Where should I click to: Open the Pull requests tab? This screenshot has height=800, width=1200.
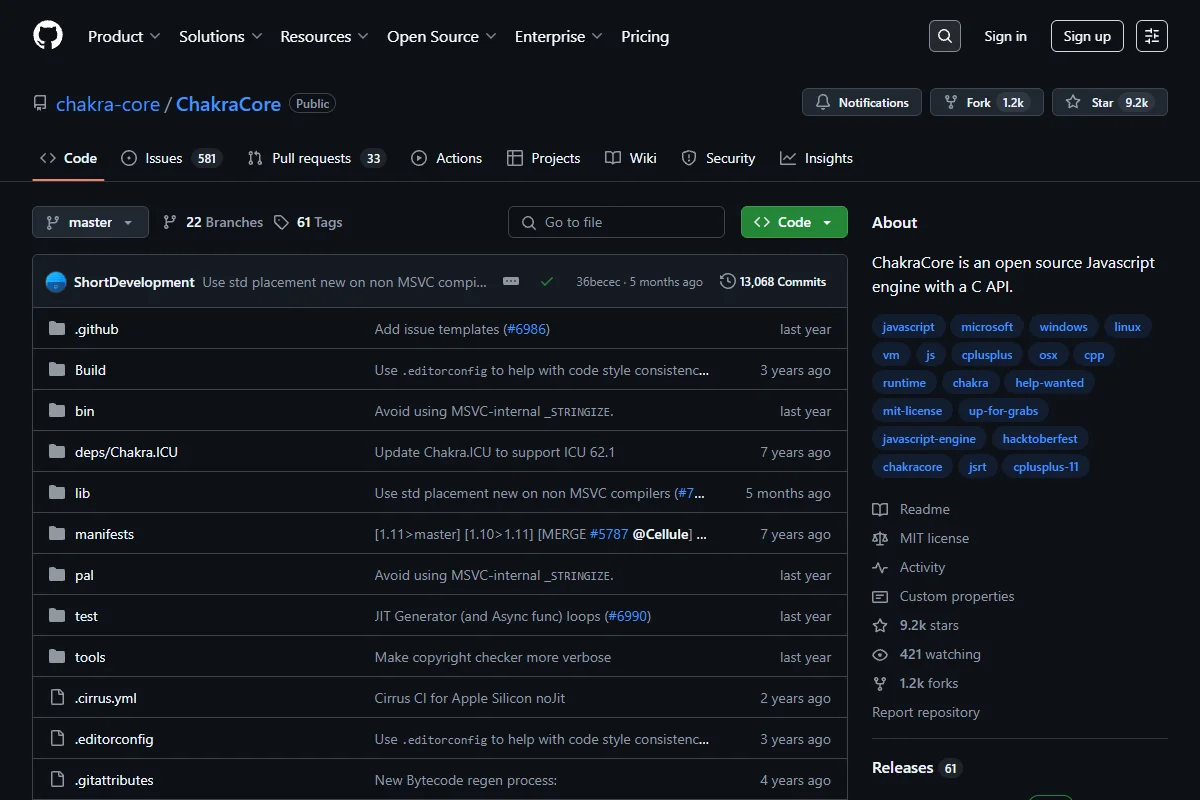click(x=316, y=158)
